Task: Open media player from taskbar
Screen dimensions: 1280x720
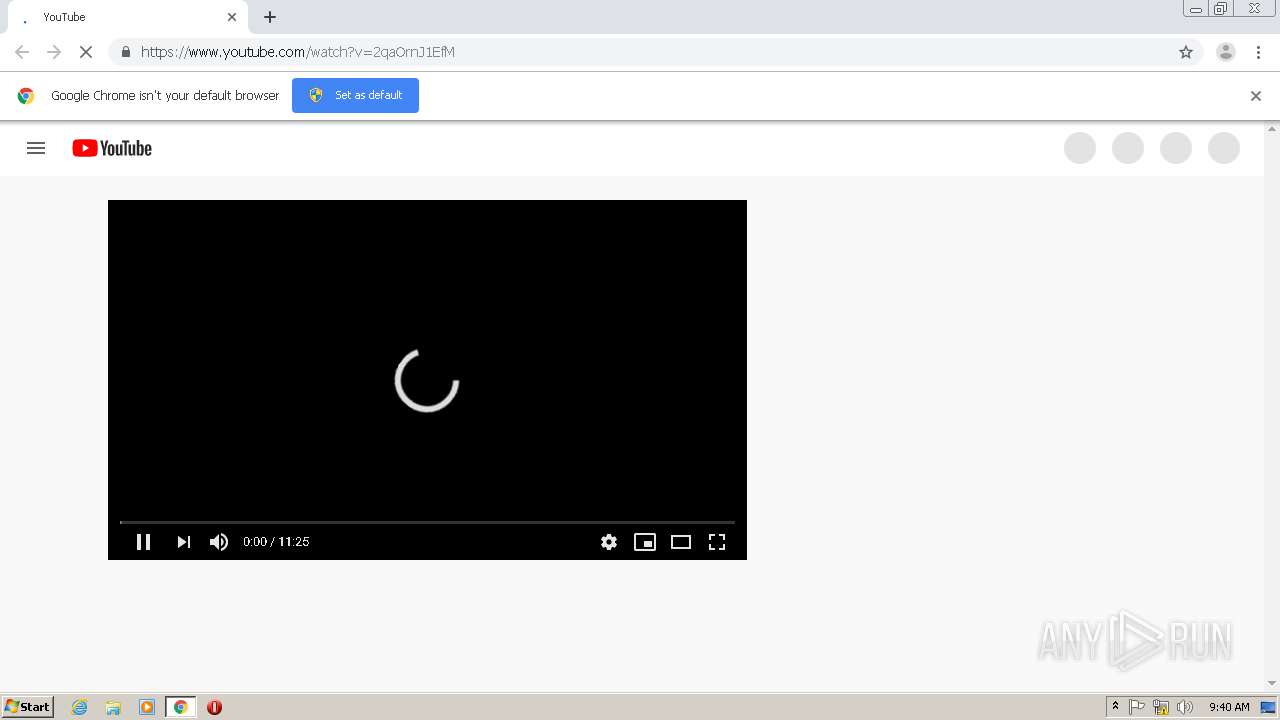Action: pyautogui.click(x=147, y=707)
